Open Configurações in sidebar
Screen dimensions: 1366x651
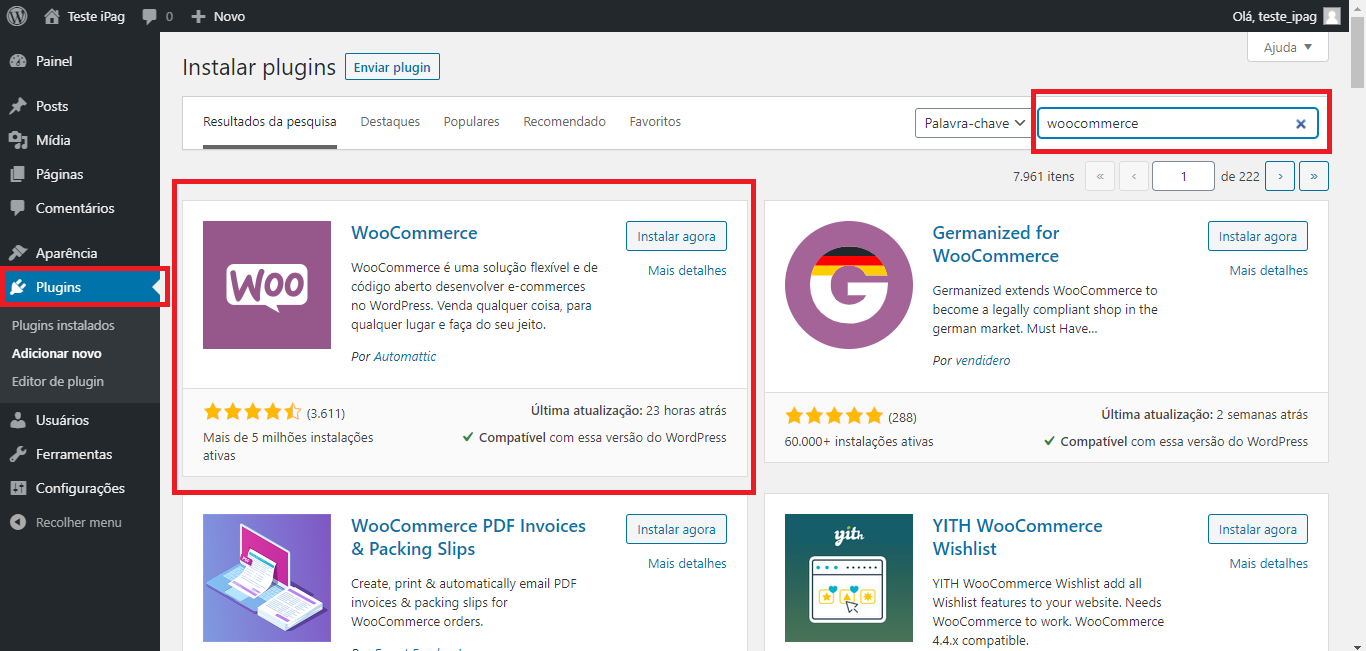80,488
